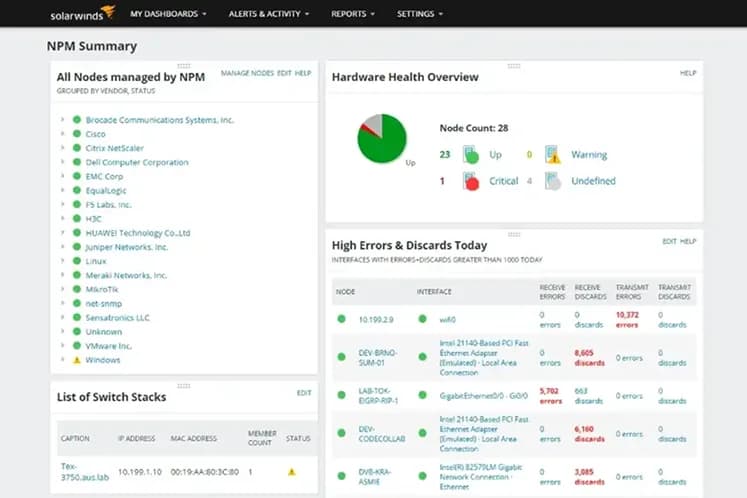Click Edit in List of Switch Stacks
Screen dimensions: 747x498
click(x=304, y=393)
